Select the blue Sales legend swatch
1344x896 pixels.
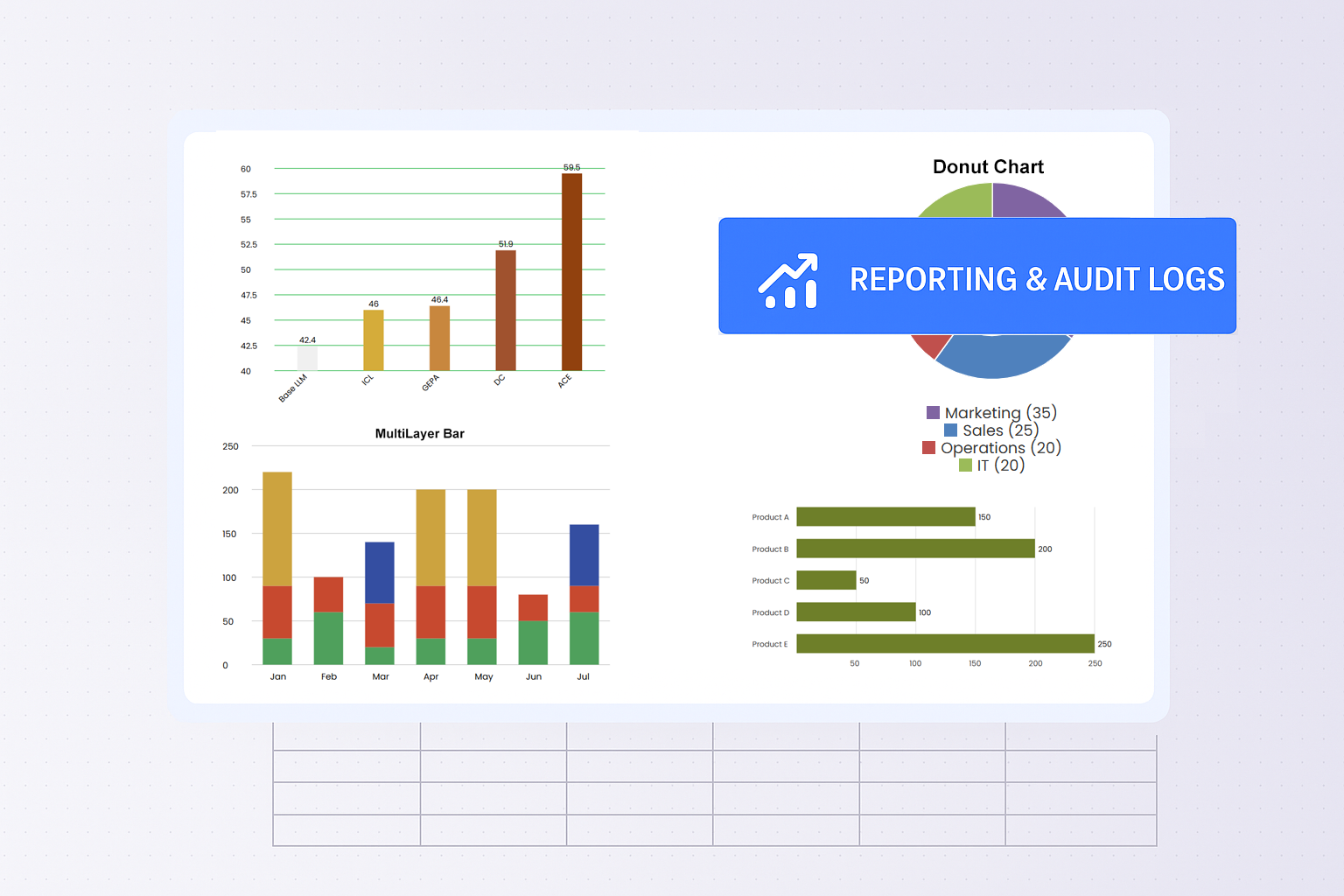click(x=950, y=430)
